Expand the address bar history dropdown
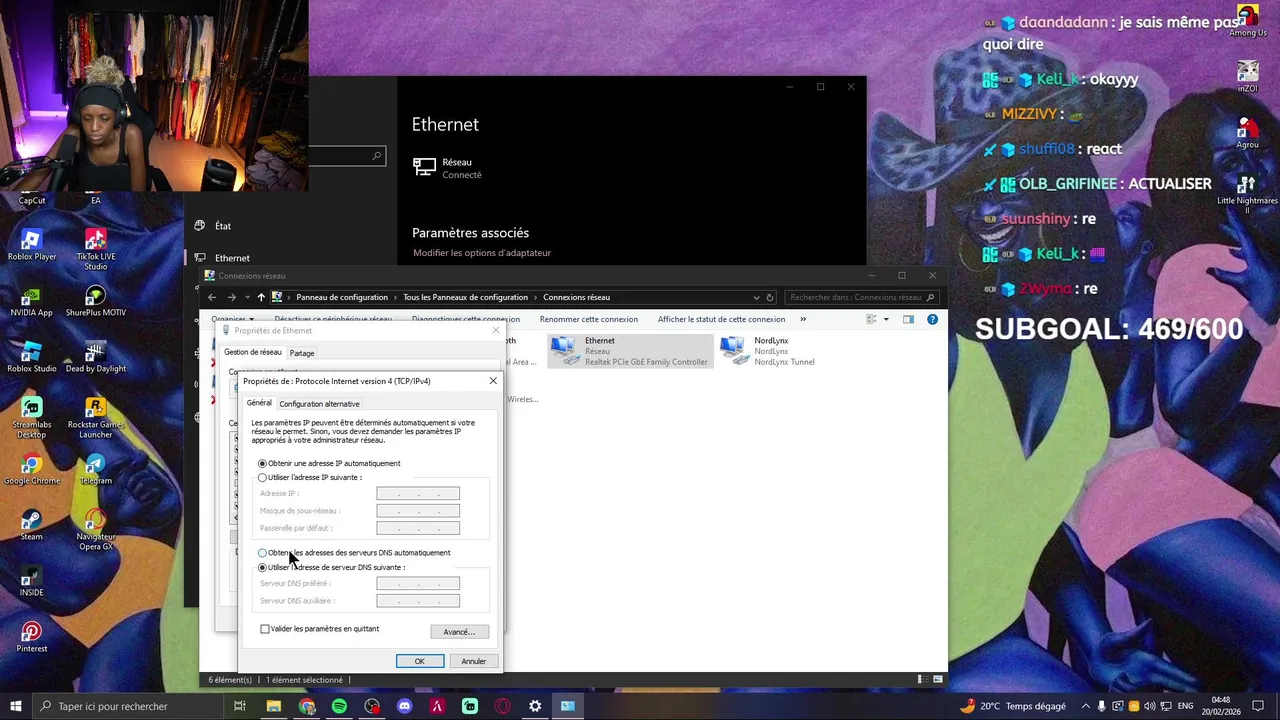1280x720 pixels. (x=756, y=297)
